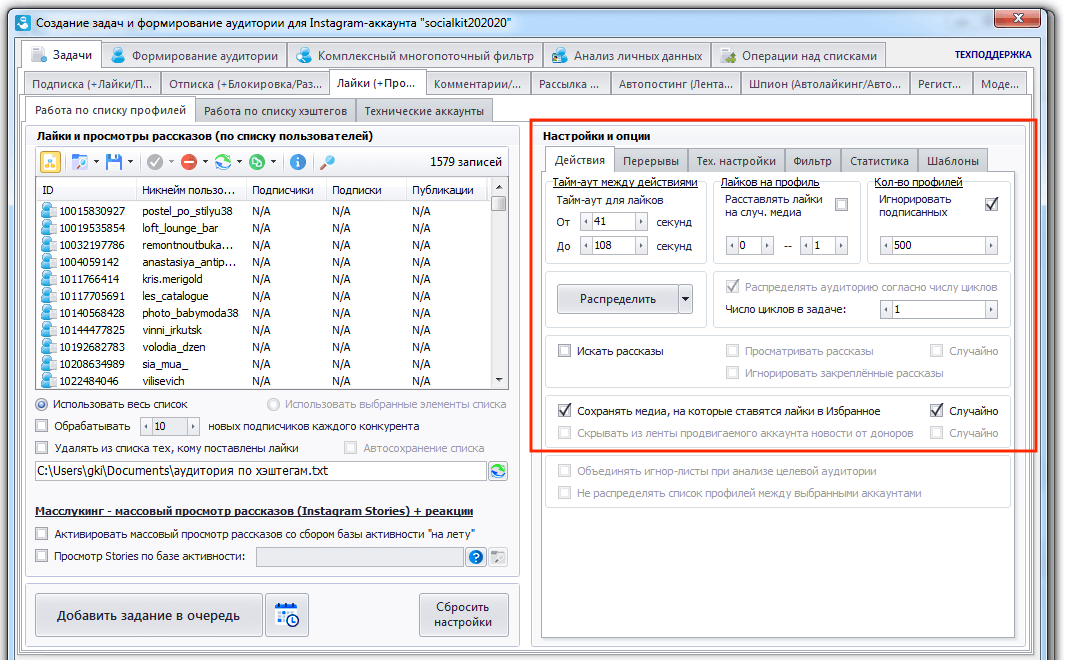Image resolution: width=1066 pixels, height=660 pixels.
Task: Open 'Комплексный многопоточный фильтр' tab
Action: coord(415,56)
